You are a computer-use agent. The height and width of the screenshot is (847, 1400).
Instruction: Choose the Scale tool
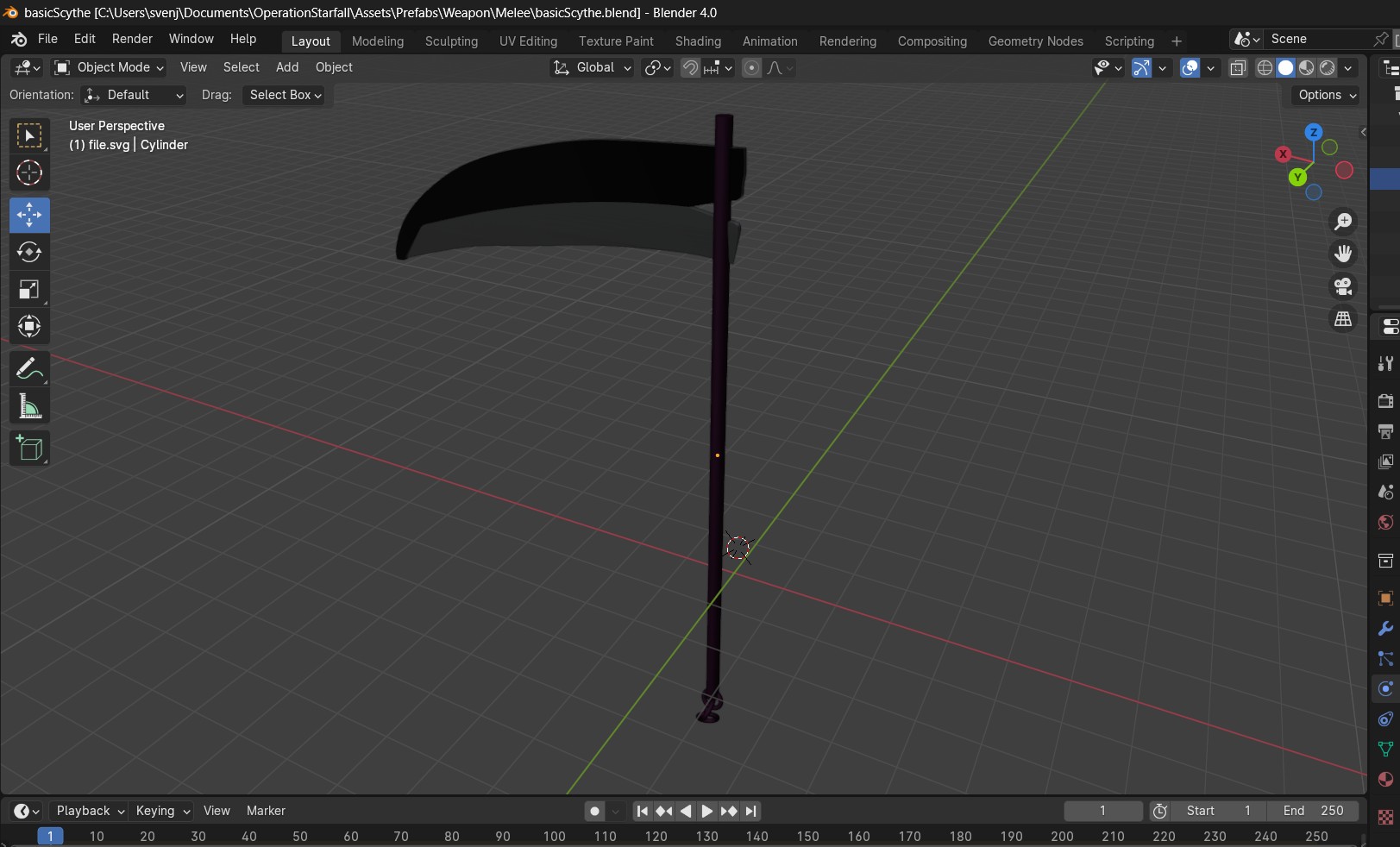click(29, 290)
